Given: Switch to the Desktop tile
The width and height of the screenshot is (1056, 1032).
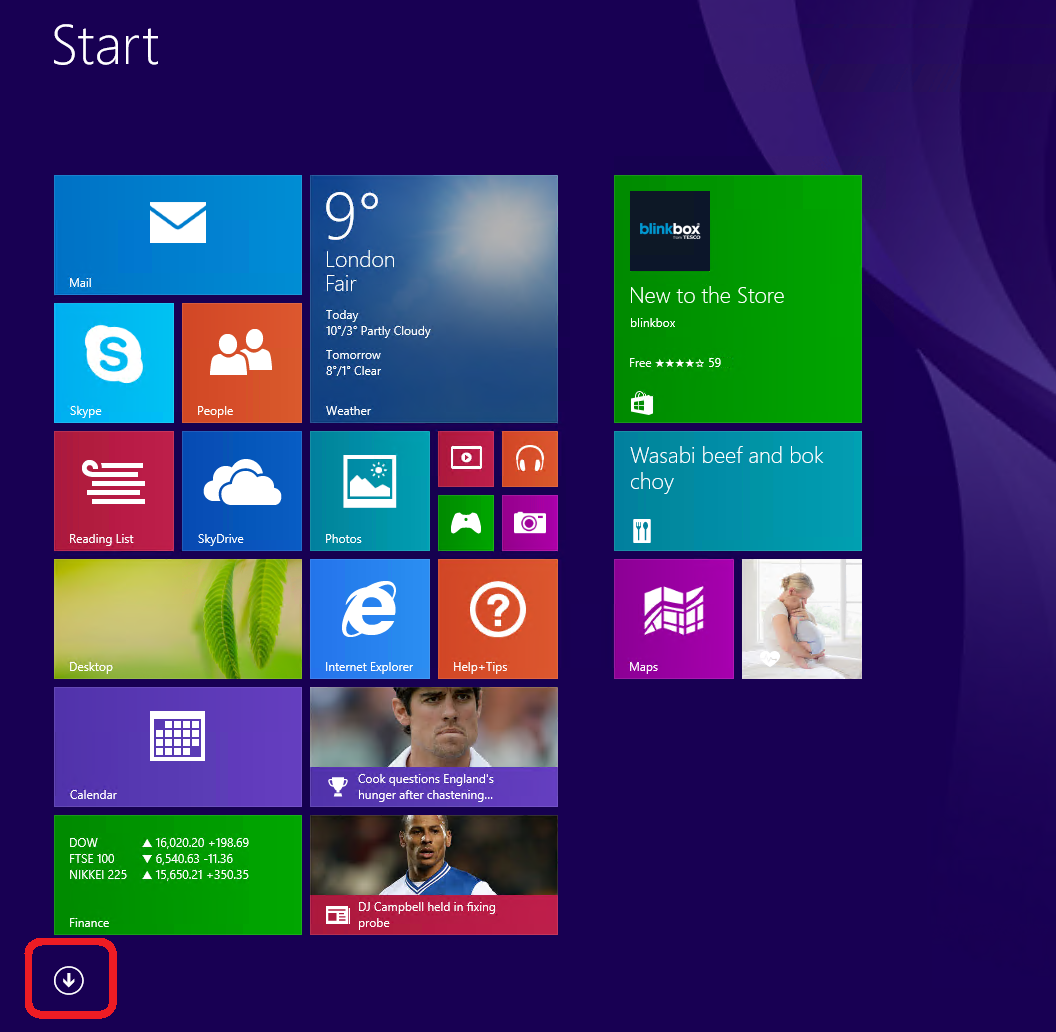Looking at the screenshot, I should pos(178,619).
